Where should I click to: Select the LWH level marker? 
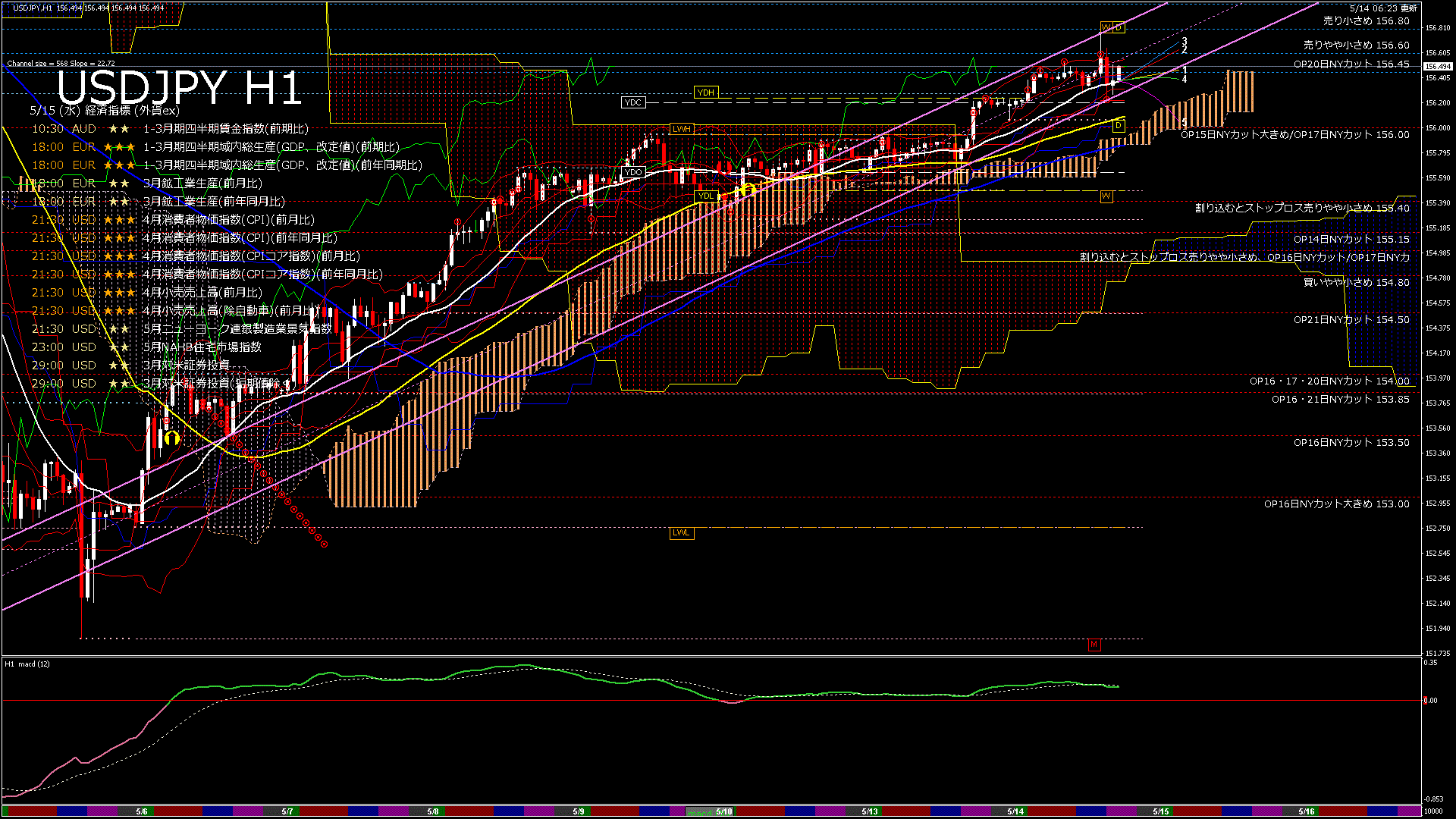click(682, 129)
